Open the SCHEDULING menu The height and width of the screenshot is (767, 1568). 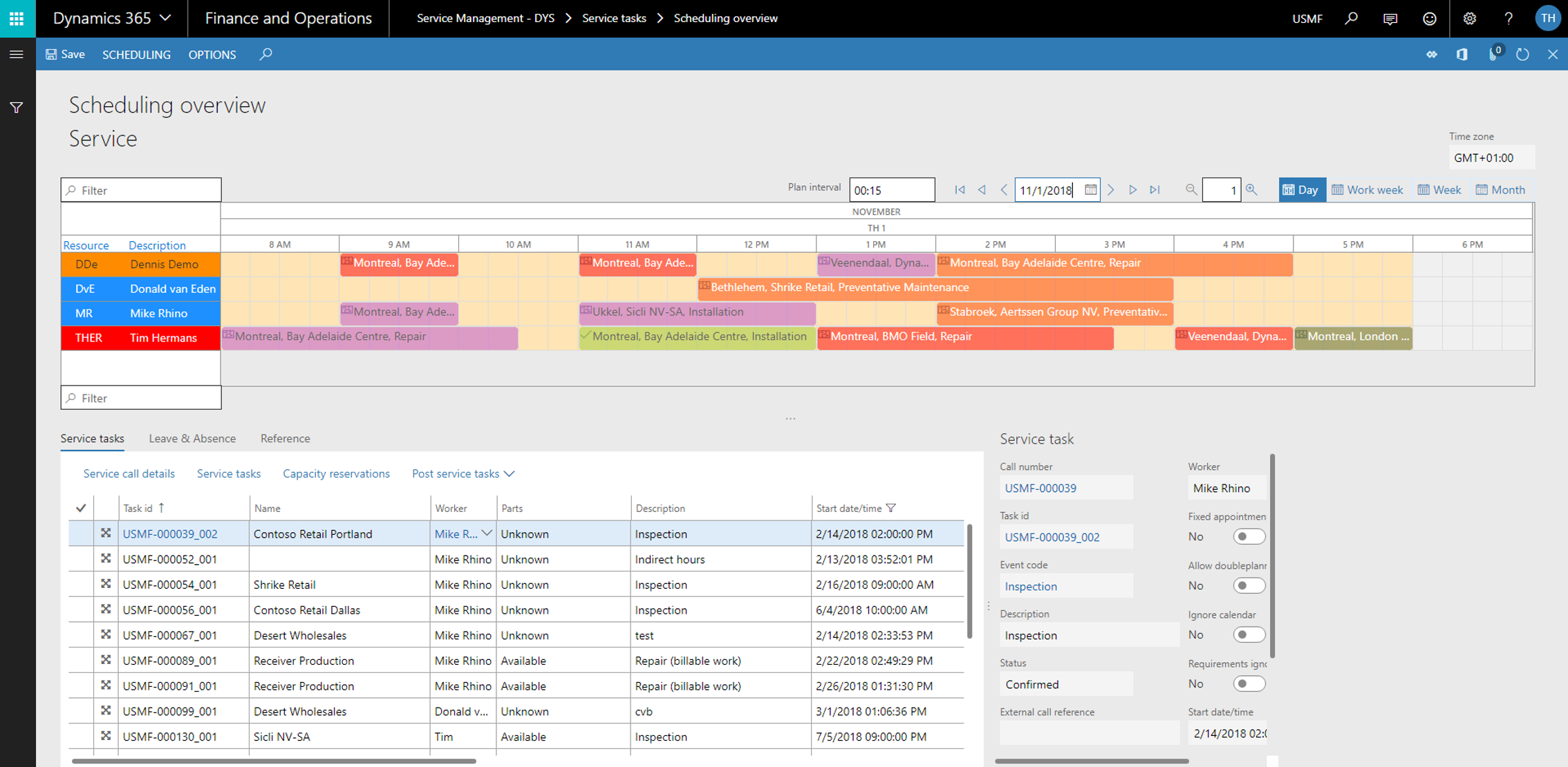(136, 55)
